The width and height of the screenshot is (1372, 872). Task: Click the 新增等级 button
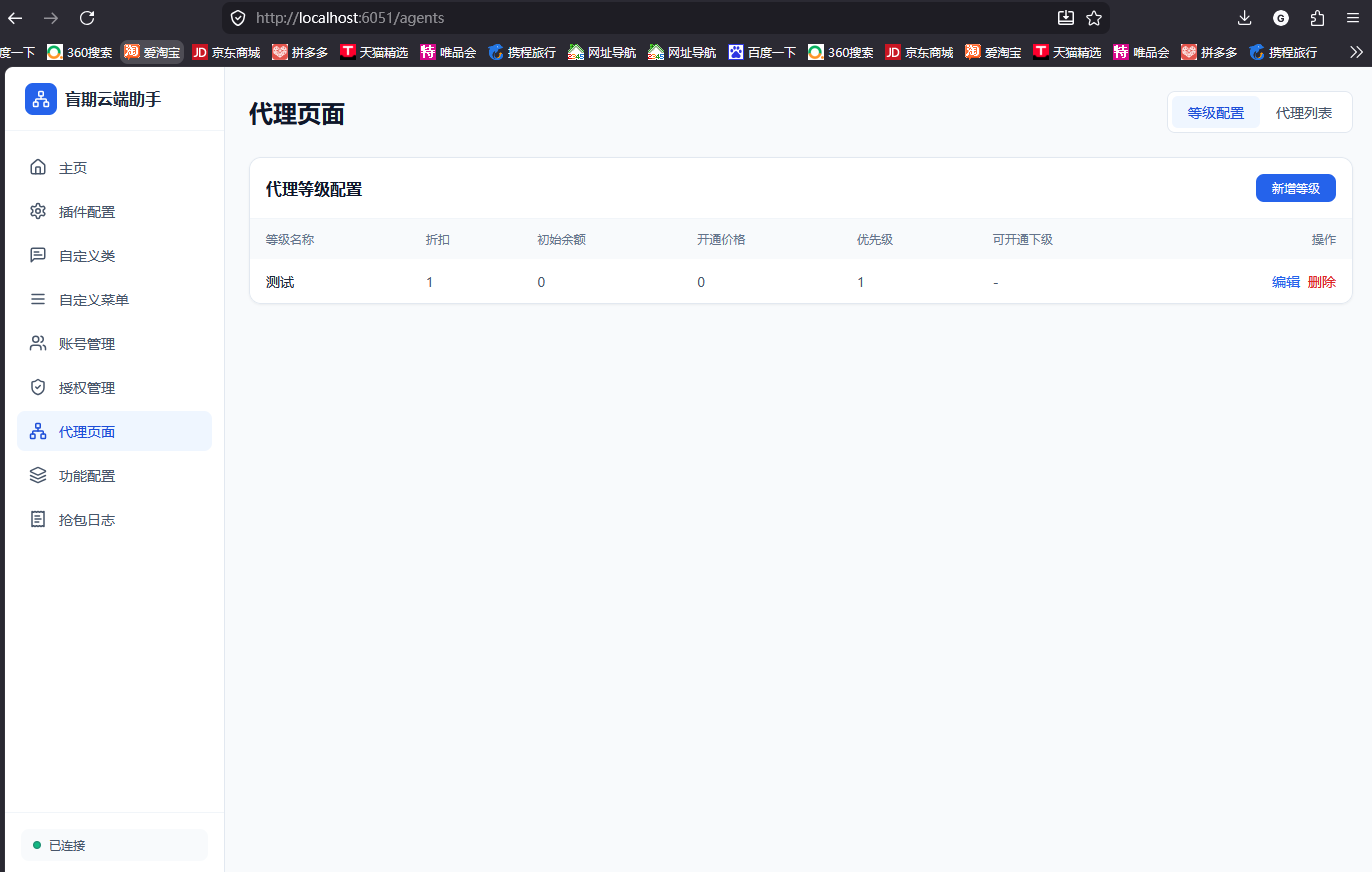[x=1296, y=188]
